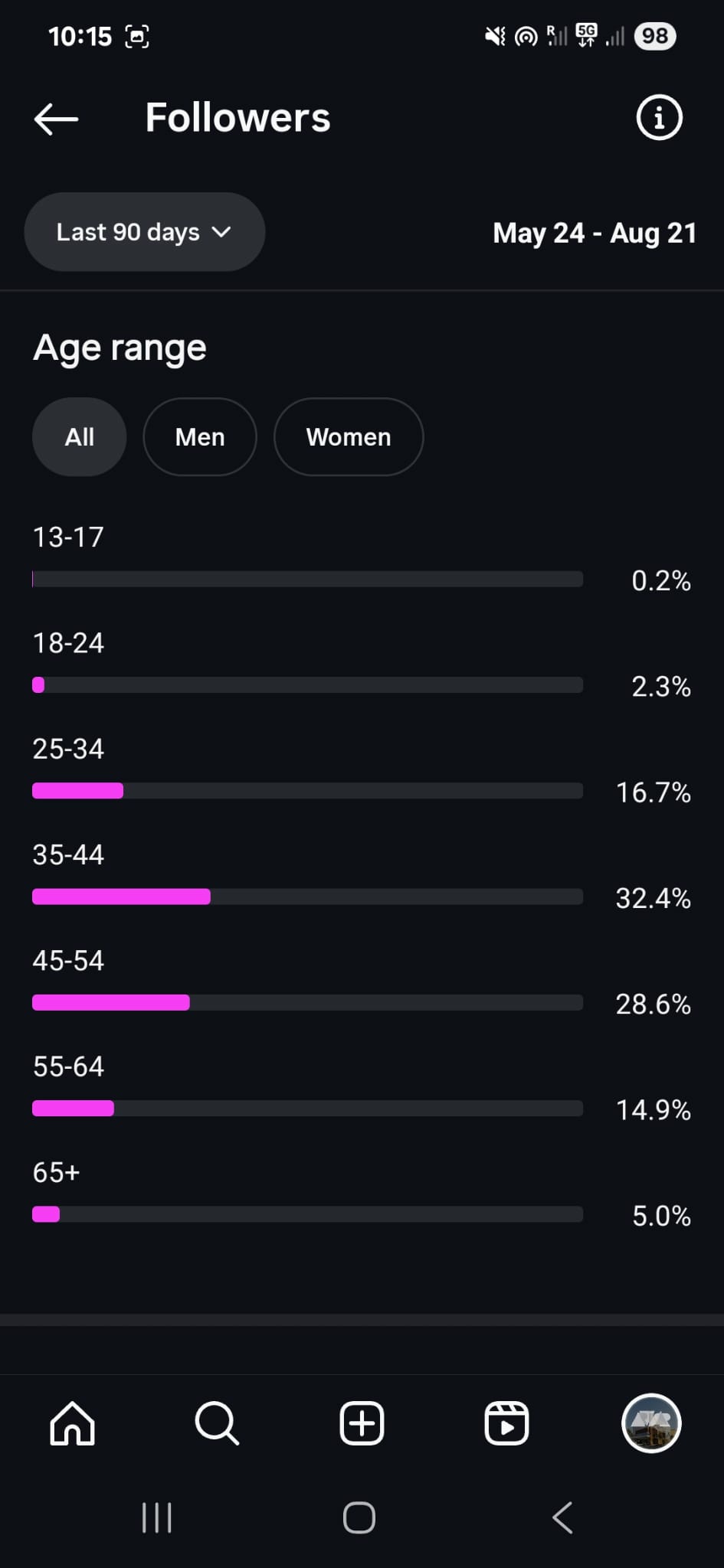724x1568 pixels.
Task: Tap the create new post icon
Action: (362, 1423)
